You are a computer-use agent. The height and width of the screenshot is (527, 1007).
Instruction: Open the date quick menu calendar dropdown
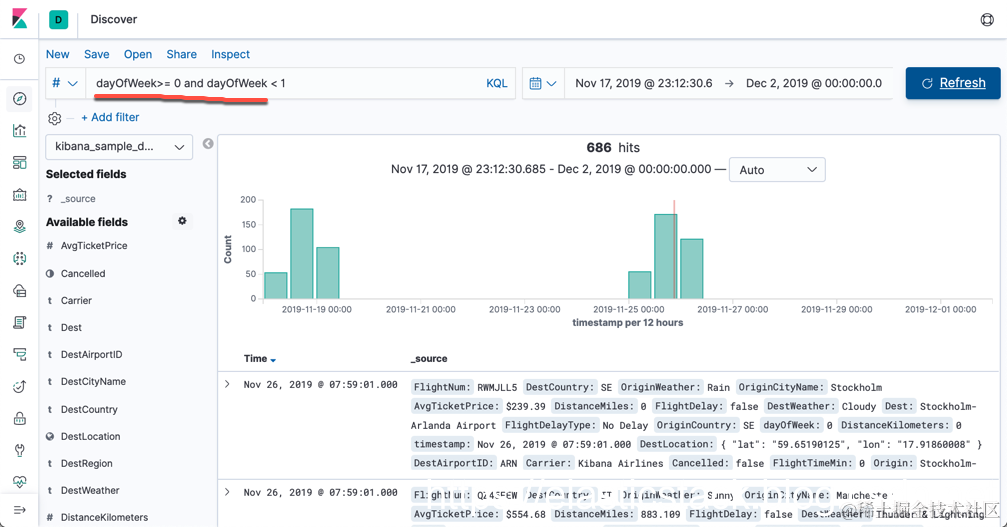[543, 83]
